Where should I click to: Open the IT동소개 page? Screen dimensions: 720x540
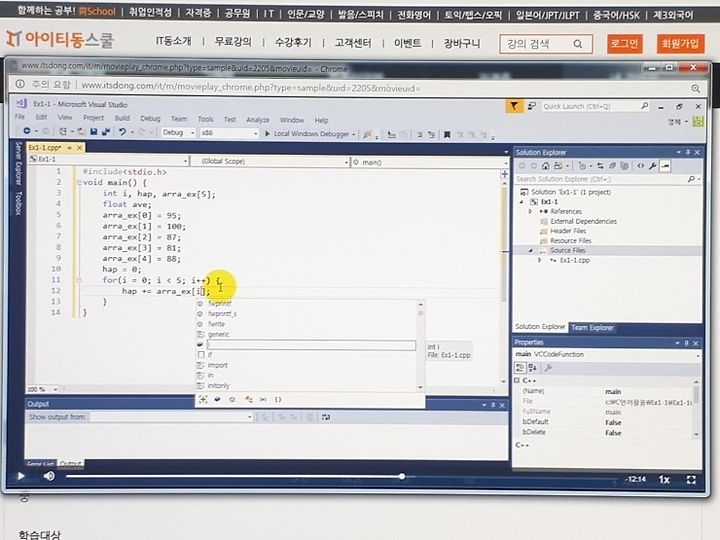174,41
